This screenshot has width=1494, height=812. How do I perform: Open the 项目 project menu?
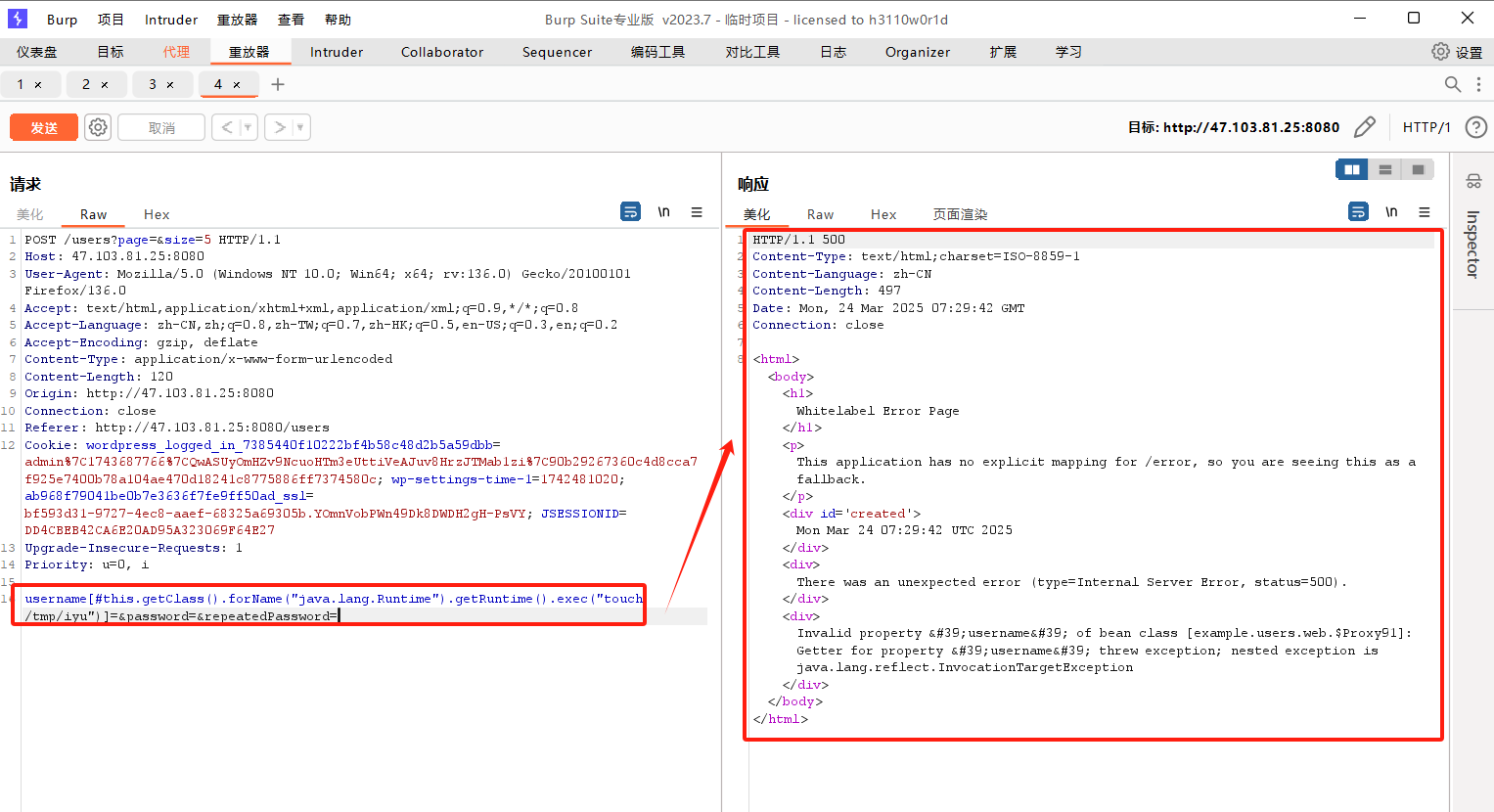(111, 20)
